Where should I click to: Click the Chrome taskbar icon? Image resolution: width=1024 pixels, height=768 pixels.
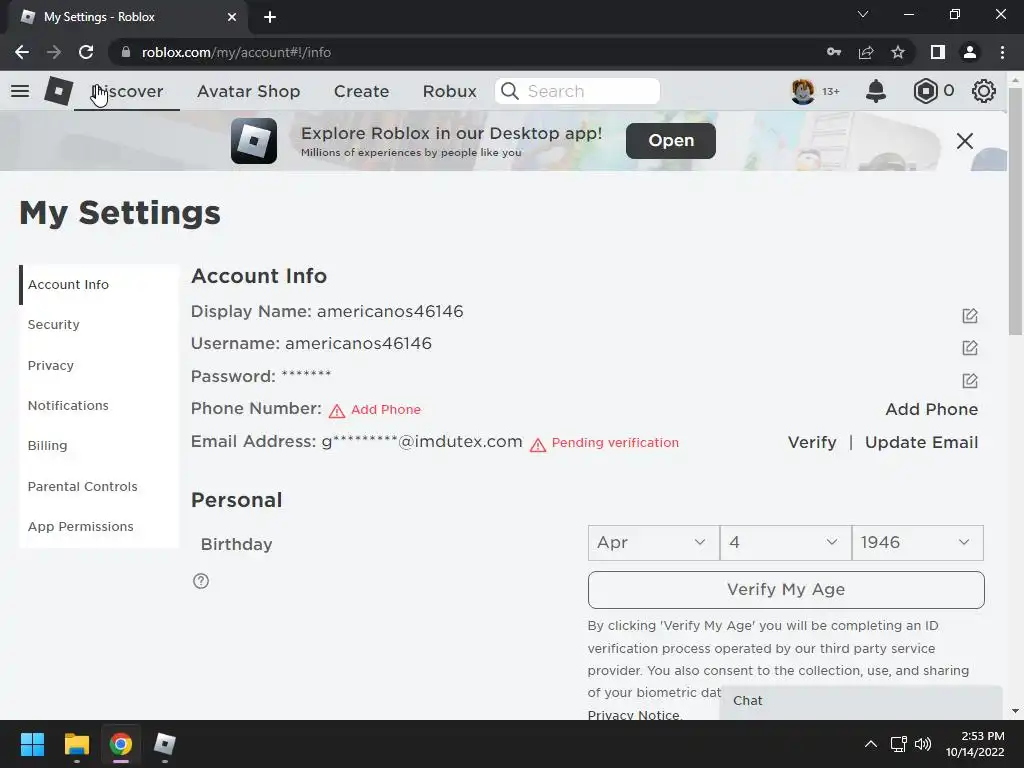(x=121, y=744)
